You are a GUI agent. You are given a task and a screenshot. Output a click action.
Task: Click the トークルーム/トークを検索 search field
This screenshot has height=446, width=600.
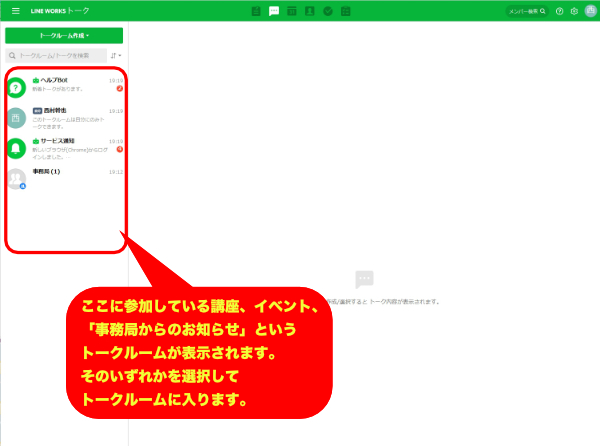[58, 55]
